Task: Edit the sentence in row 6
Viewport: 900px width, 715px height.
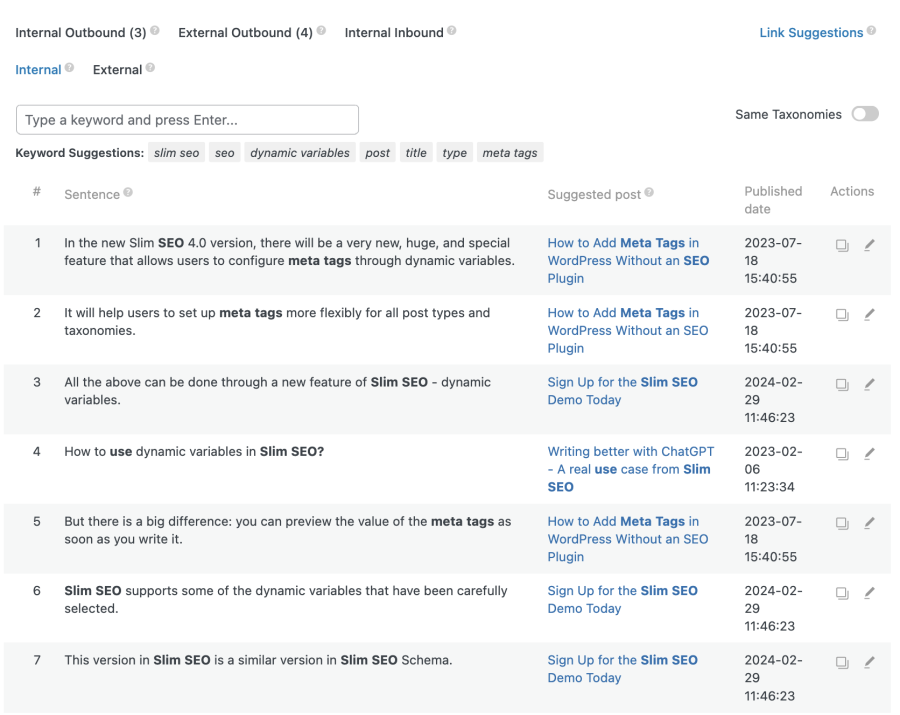Action: [x=870, y=593]
